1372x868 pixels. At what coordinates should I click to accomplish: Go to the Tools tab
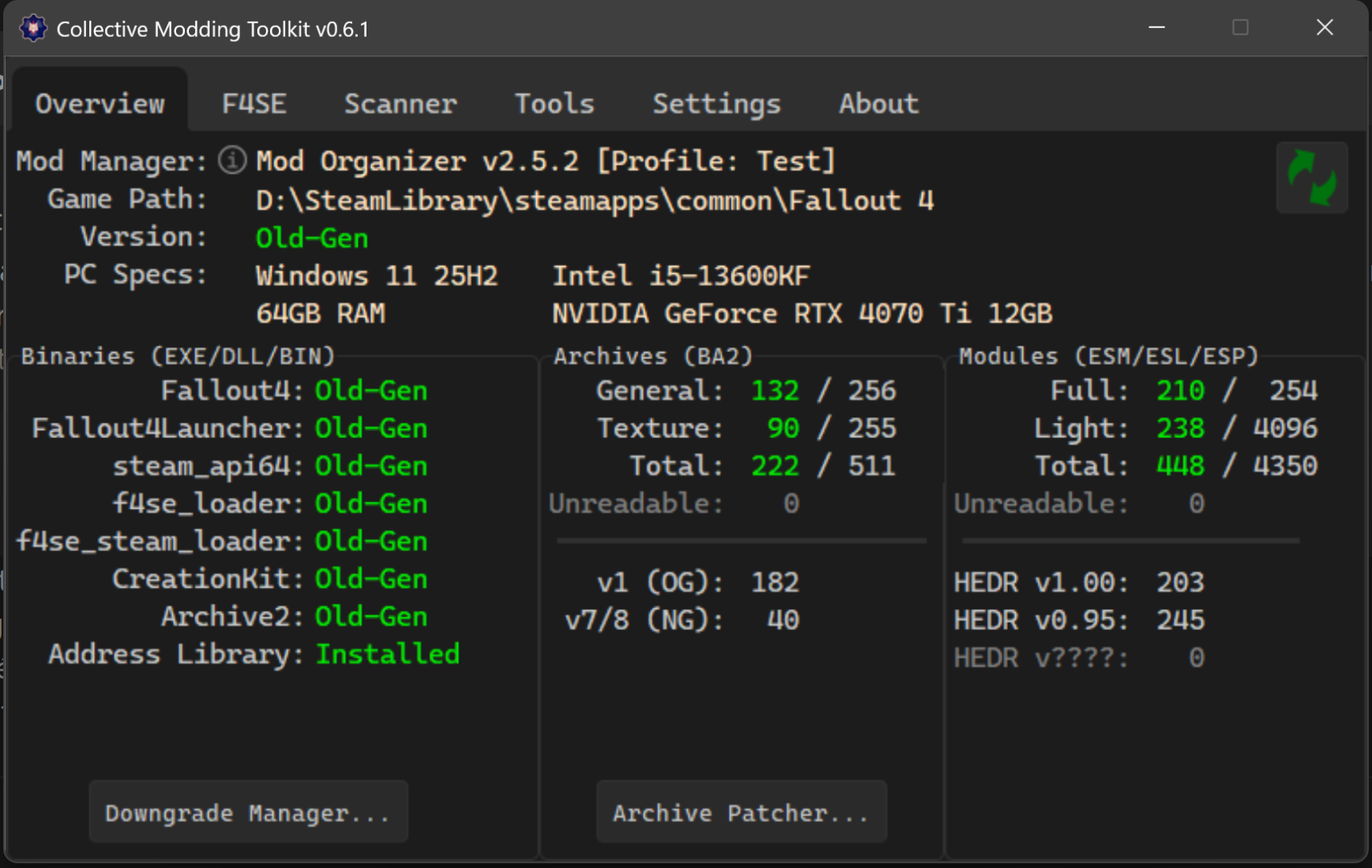click(x=555, y=104)
